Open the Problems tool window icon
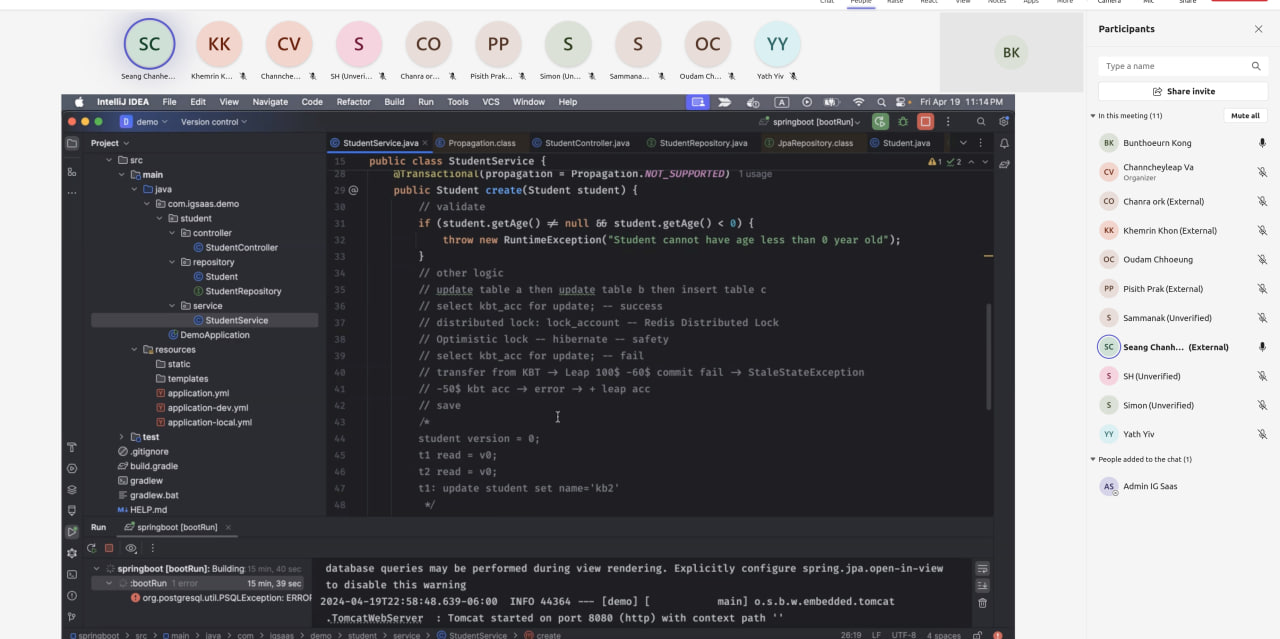1280x639 pixels. 72,595
